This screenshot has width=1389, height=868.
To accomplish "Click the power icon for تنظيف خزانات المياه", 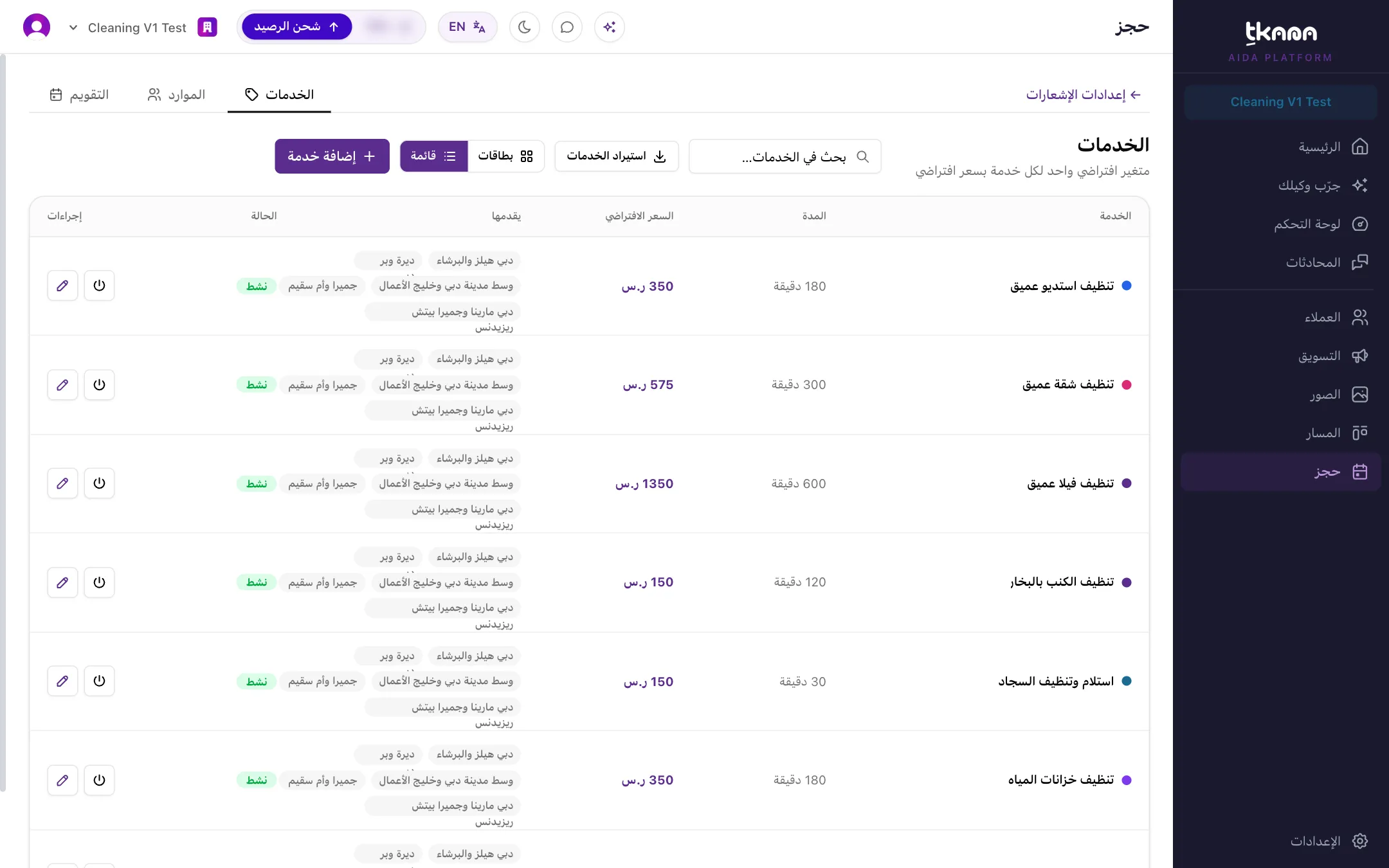I will click(99, 780).
